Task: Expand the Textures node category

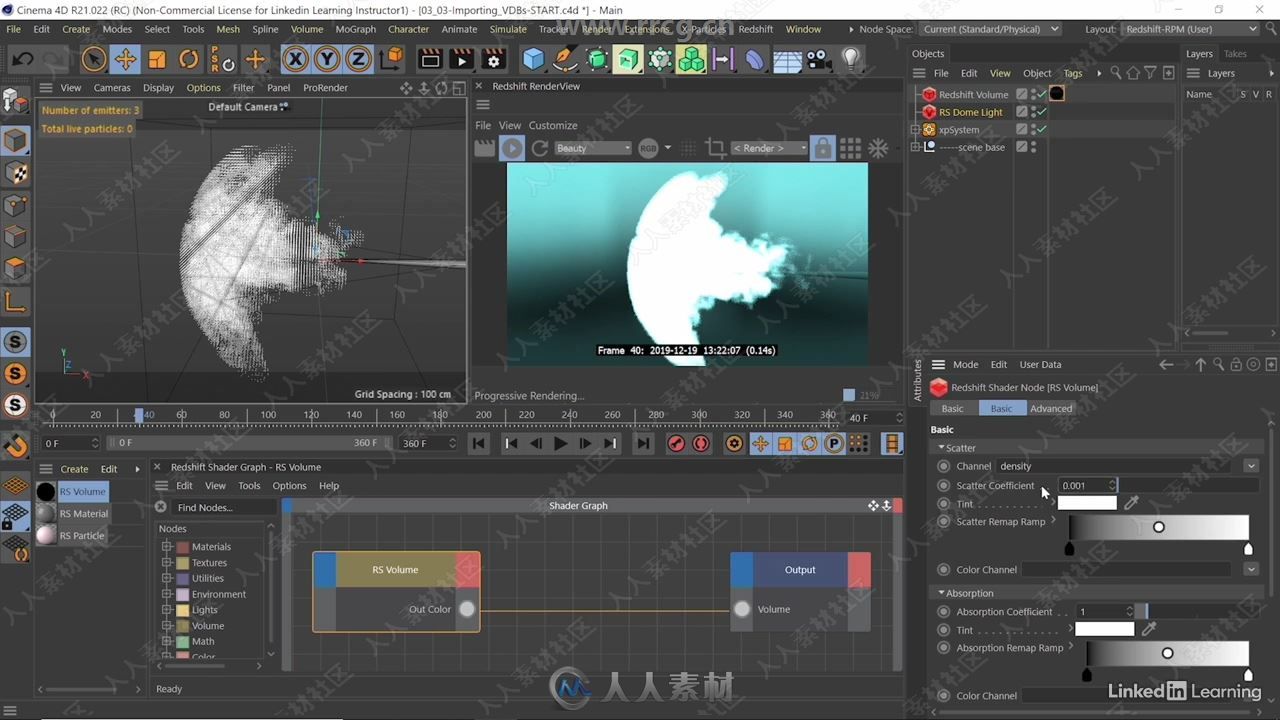Action: pyautogui.click(x=167, y=563)
